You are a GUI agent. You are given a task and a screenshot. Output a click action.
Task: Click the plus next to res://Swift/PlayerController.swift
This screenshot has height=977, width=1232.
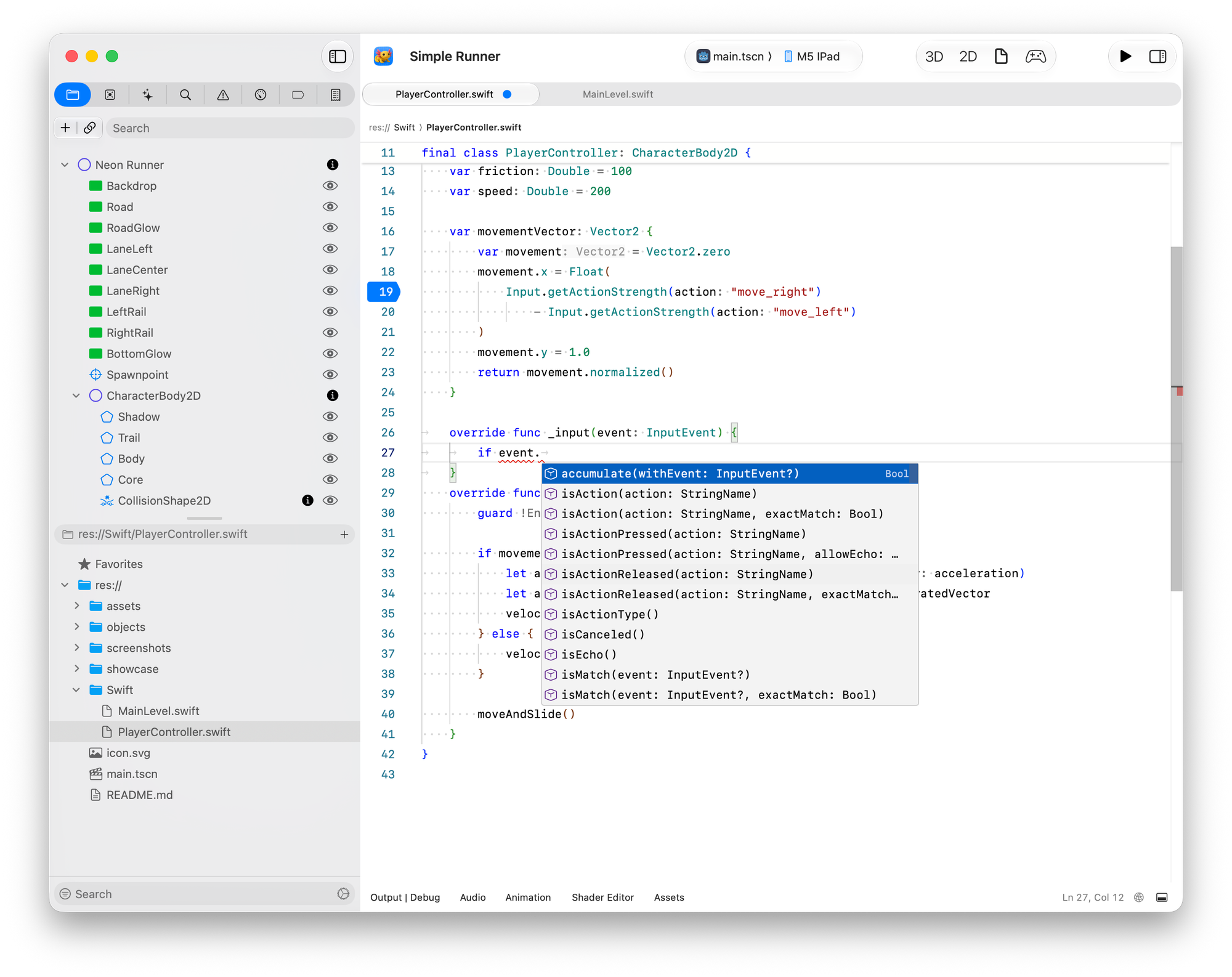[344, 535]
